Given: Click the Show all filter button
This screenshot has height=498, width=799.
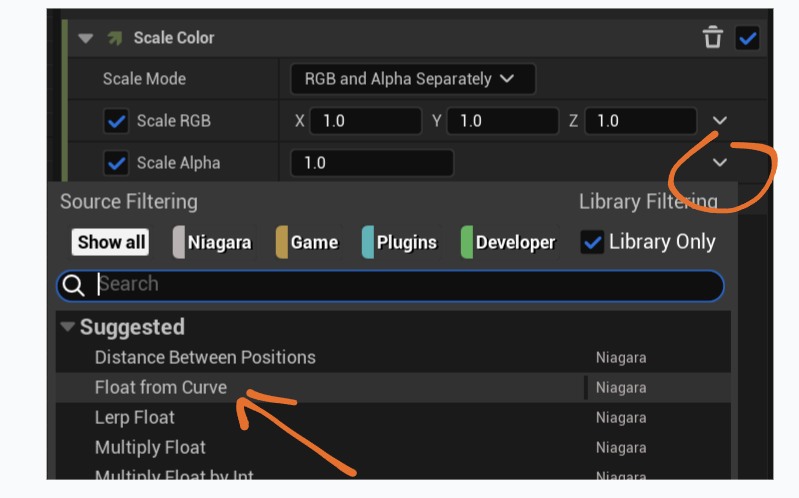Looking at the screenshot, I should pos(111,242).
